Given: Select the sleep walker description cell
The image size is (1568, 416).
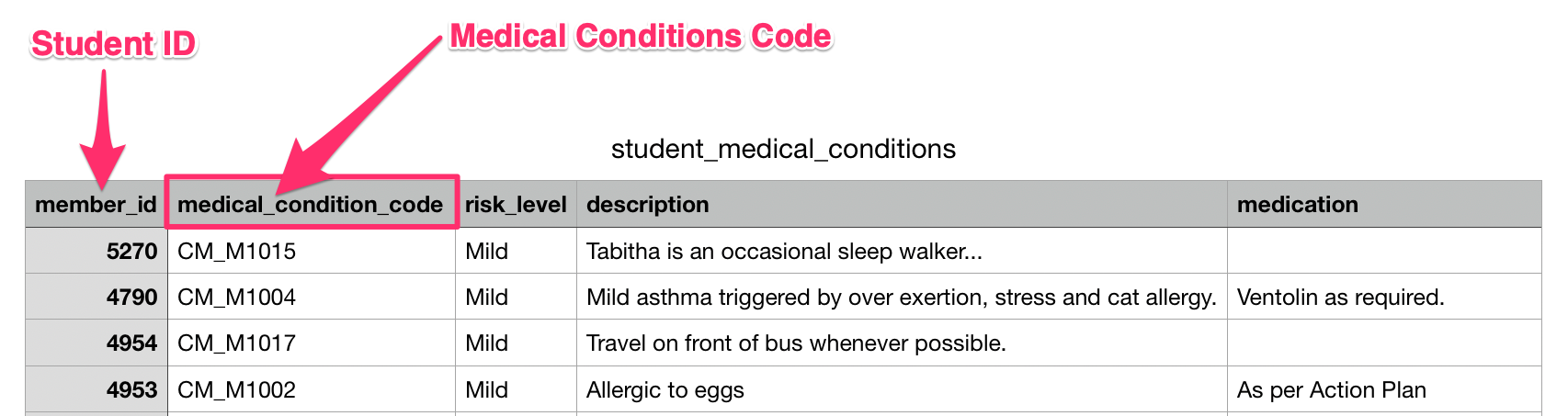Looking at the screenshot, I should [902, 251].
